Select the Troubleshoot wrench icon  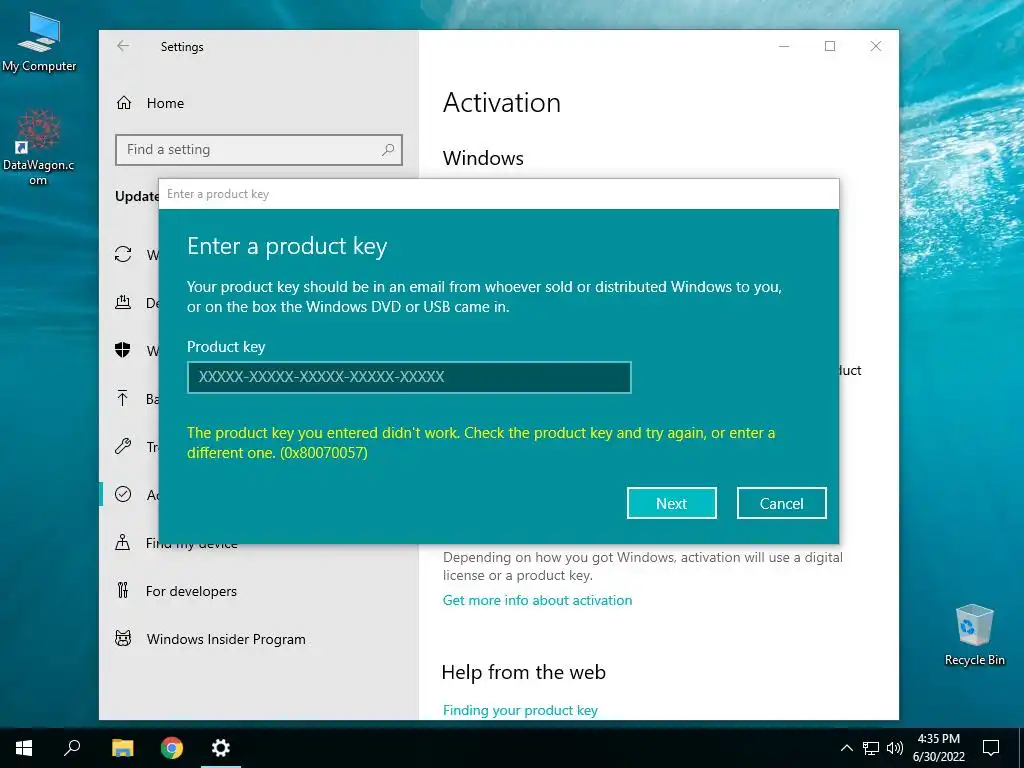pyautogui.click(x=123, y=447)
